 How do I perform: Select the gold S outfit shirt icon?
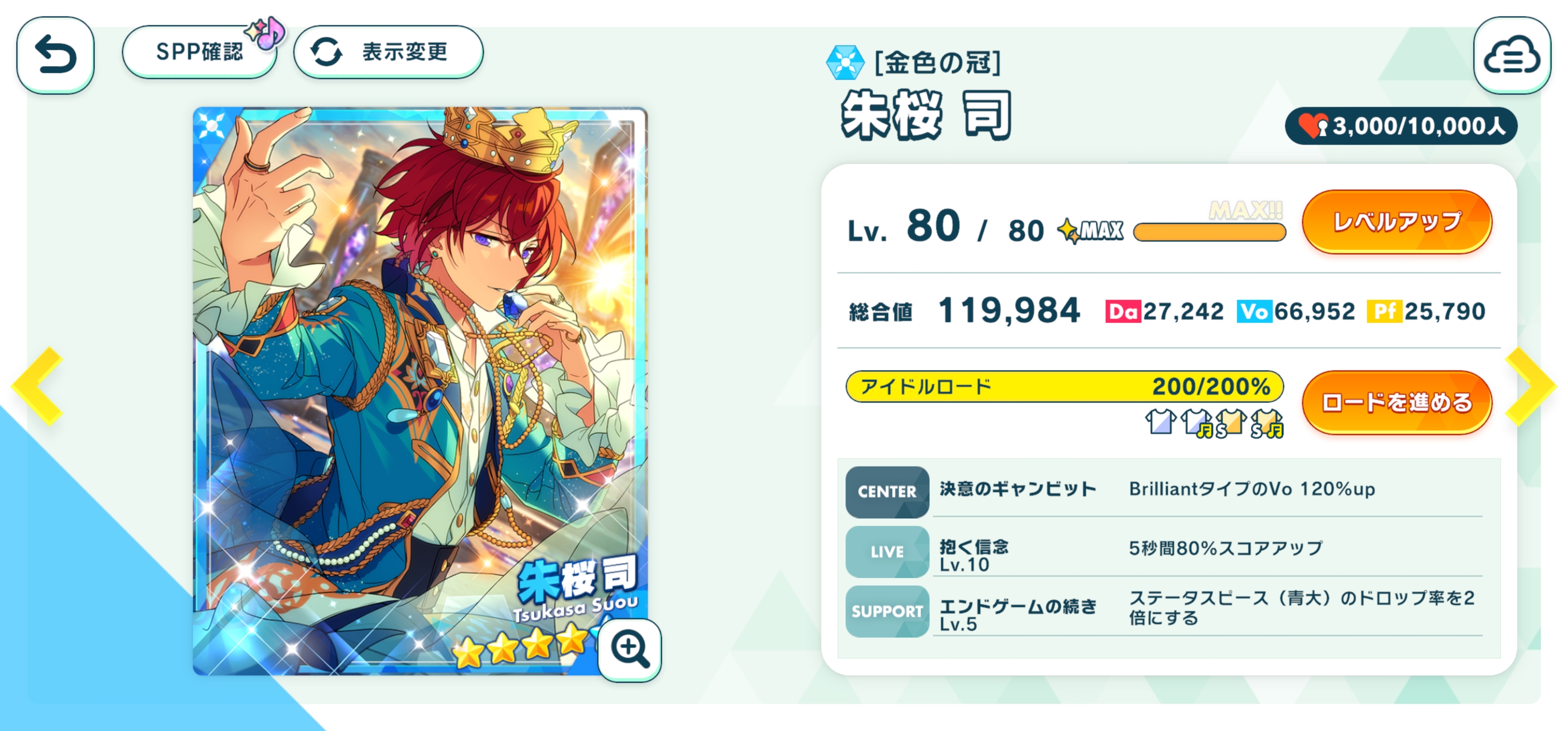tap(1231, 422)
